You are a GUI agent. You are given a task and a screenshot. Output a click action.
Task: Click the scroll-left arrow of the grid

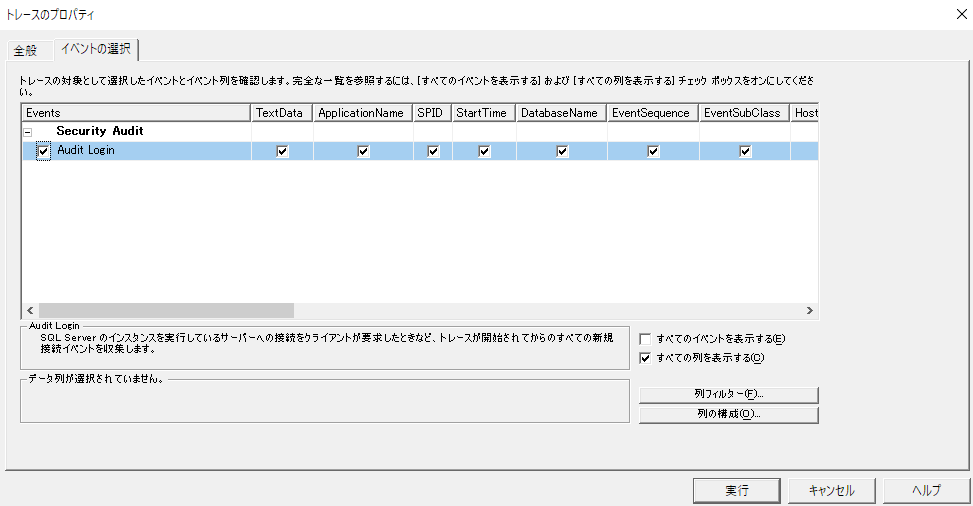[x=30, y=310]
